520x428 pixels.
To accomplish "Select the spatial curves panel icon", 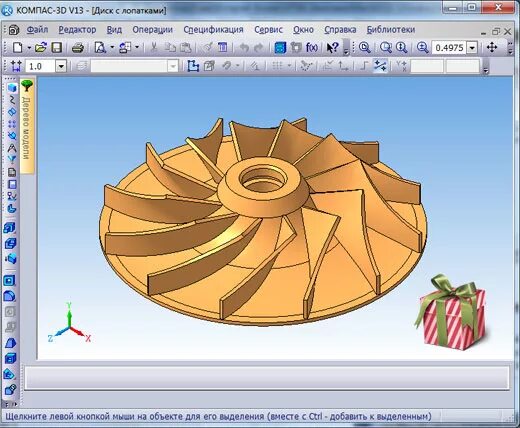I will pyautogui.click(x=12, y=100).
